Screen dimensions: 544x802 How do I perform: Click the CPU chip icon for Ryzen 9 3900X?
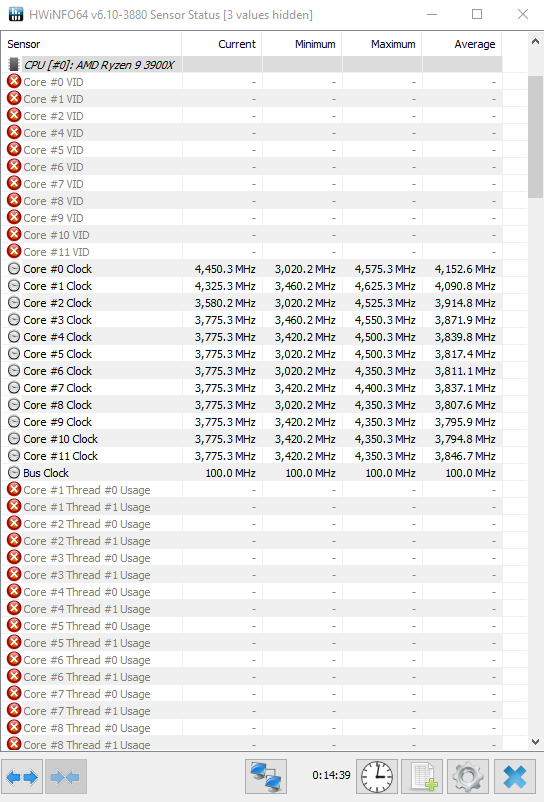pyautogui.click(x=14, y=64)
